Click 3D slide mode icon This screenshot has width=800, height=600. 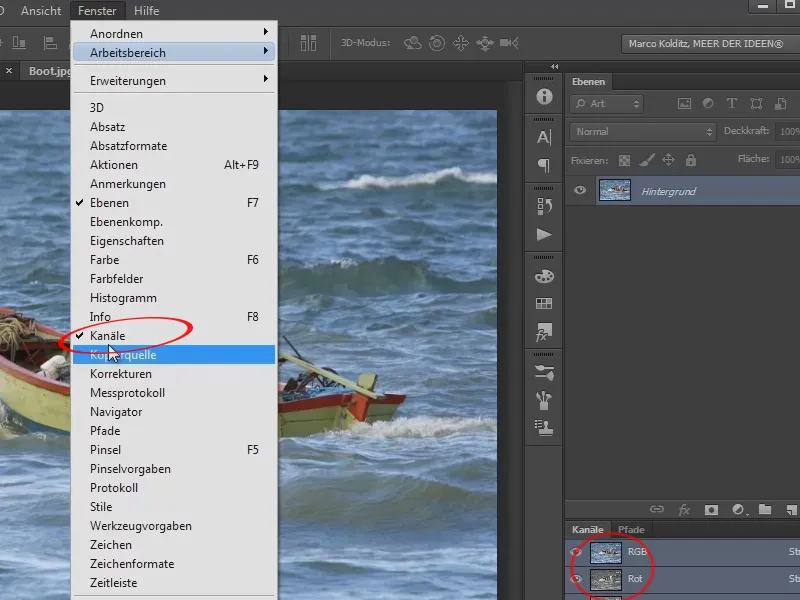[x=485, y=43]
